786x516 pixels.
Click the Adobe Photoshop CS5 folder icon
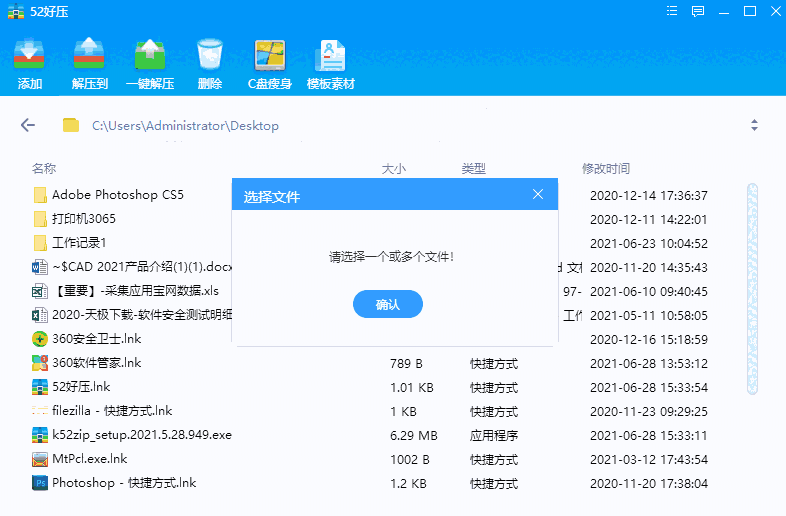pyautogui.click(x=40, y=195)
